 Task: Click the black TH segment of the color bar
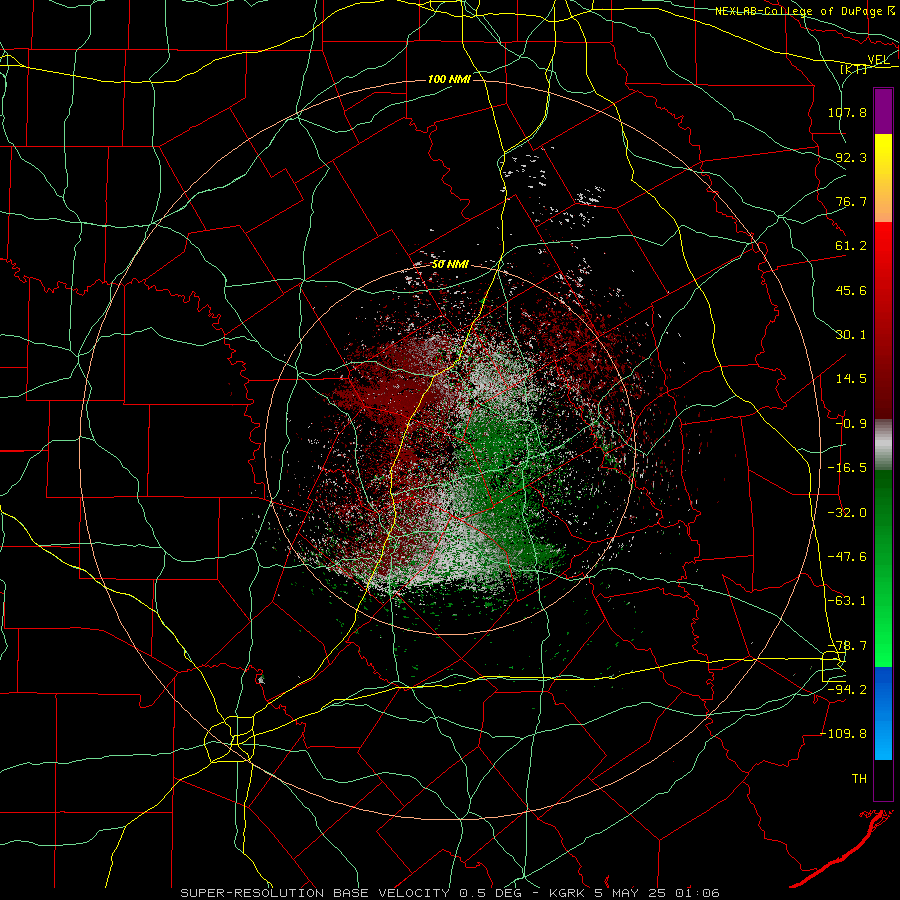[x=883, y=780]
